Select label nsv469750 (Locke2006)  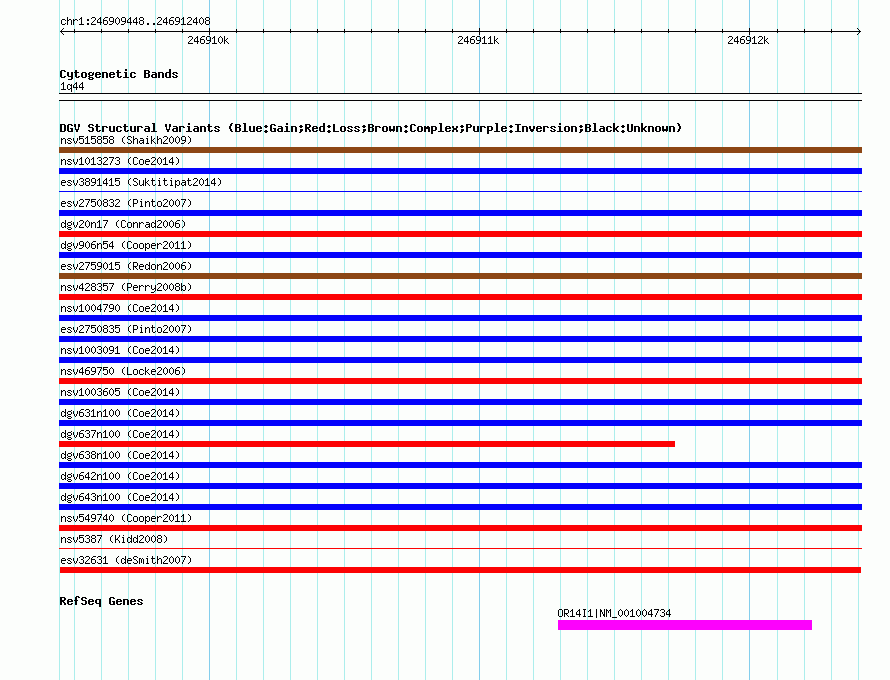[x=123, y=371]
